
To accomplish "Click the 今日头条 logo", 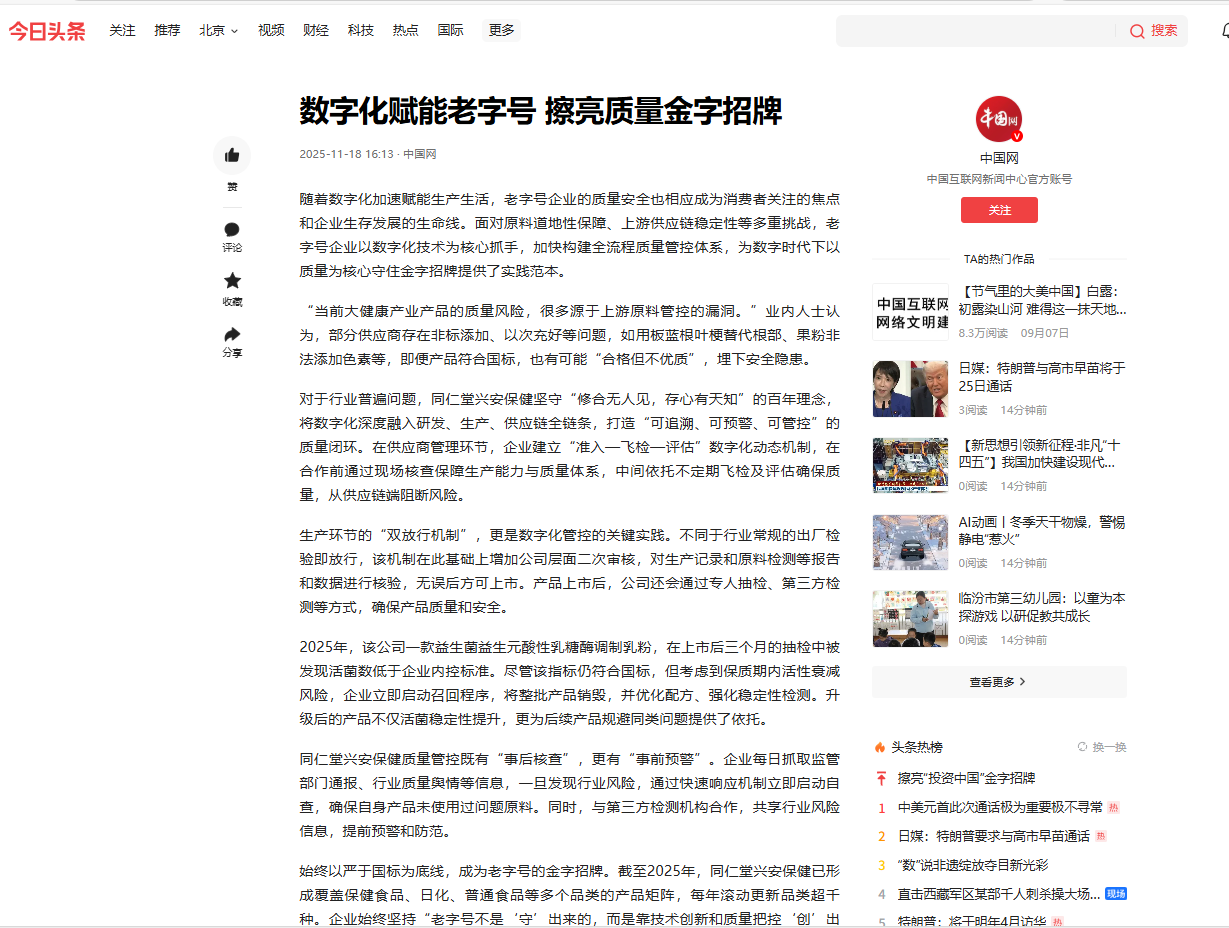I will (x=47, y=31).
